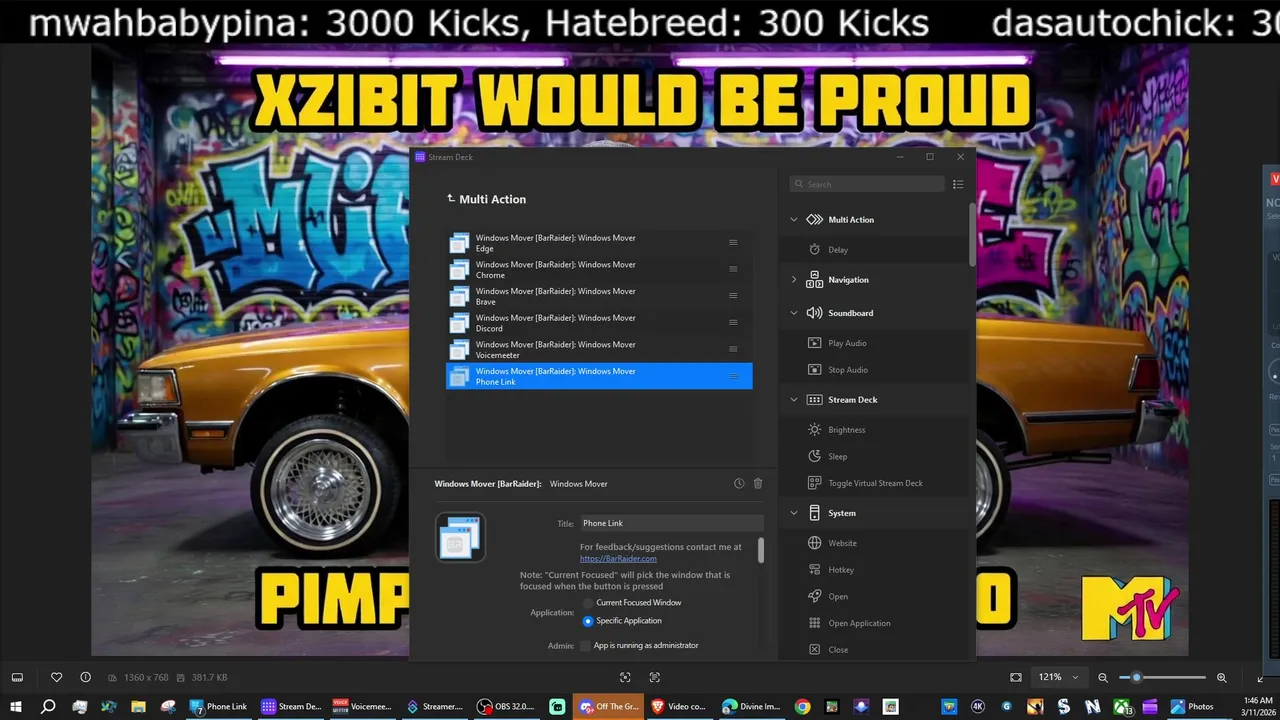The height and width of the screenshot is (720, 1280).
Task: Toggle the actions list view icon
Action: 958,184
